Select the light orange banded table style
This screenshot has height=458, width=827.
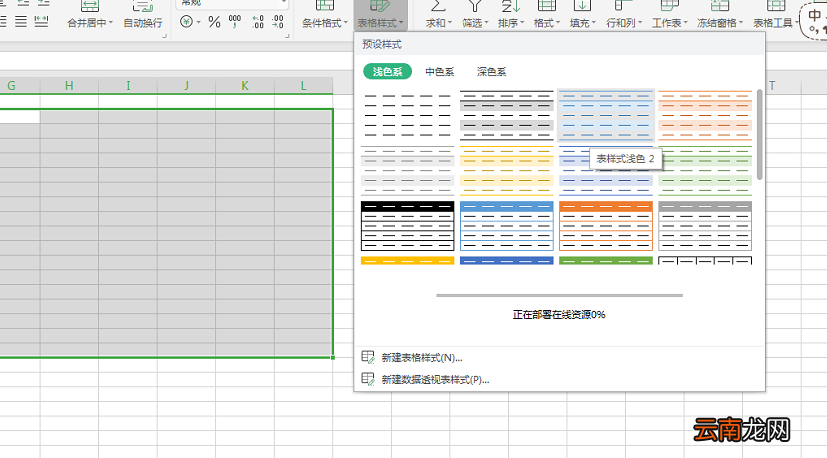(705, 116)
